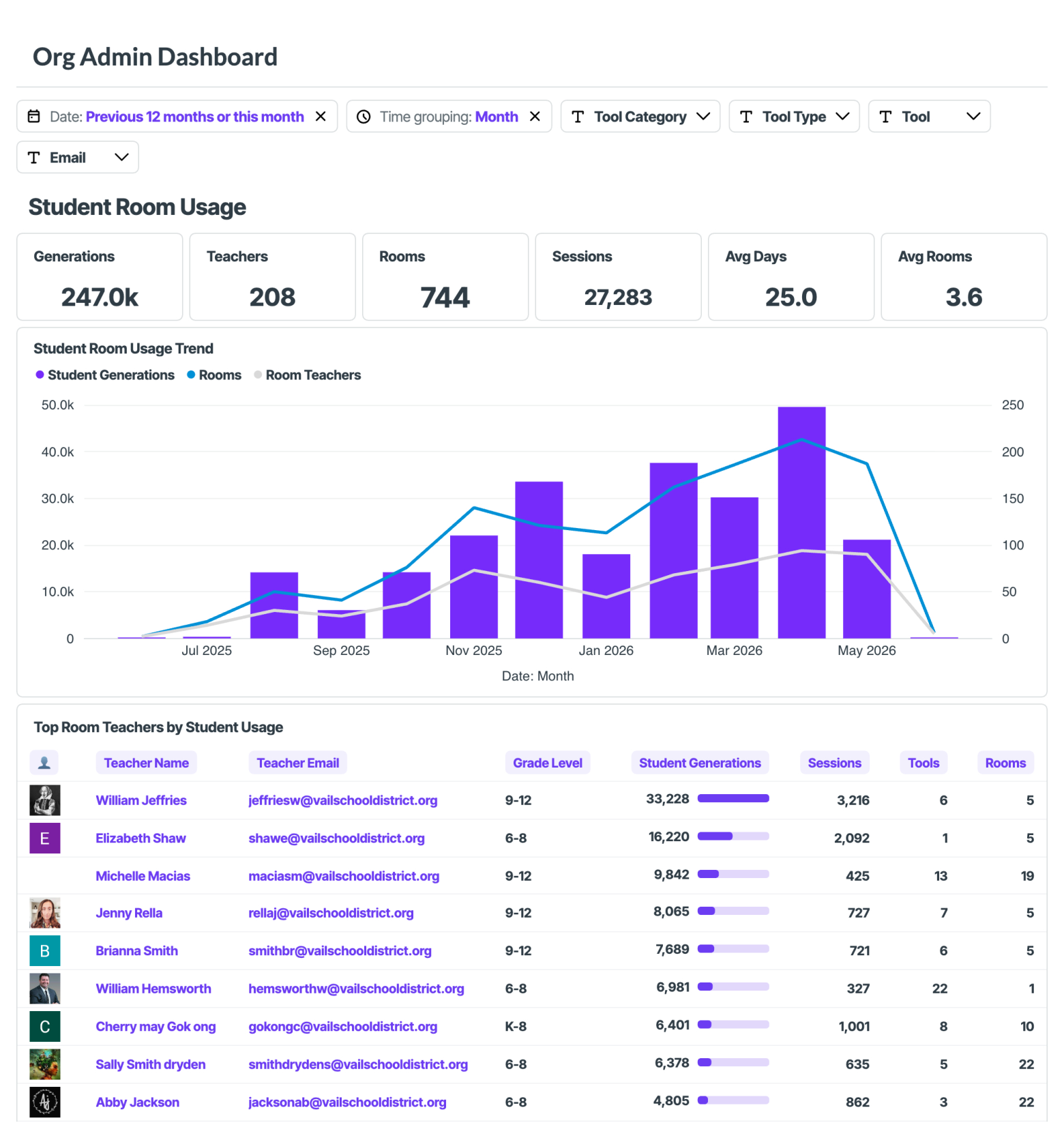Image resolution: width=1064 pixels, height=1138 pixels.
Task: Remove the Date filter with its X icon
Action: [321, 117]
